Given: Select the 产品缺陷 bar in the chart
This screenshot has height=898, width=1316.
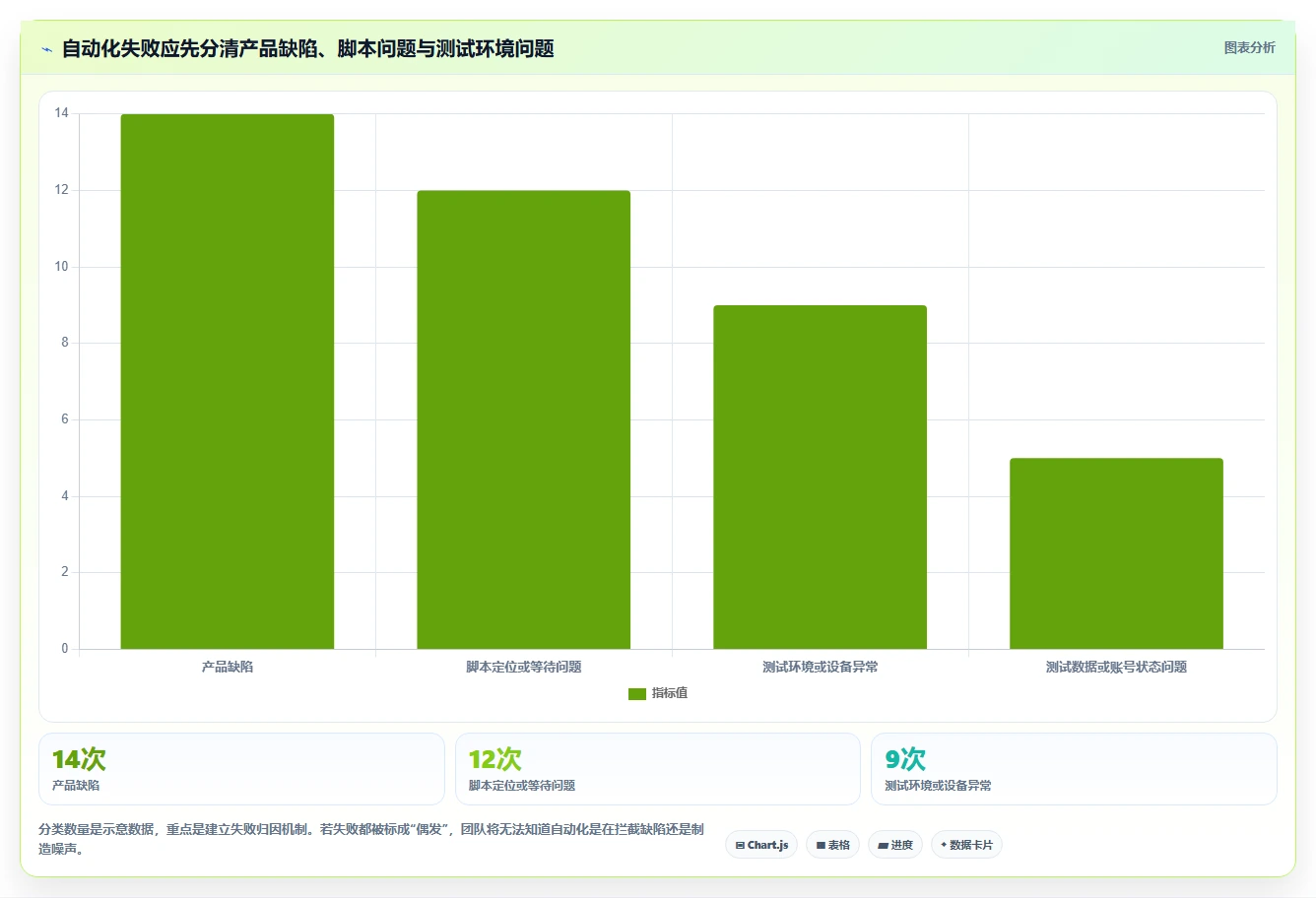Looking at the screenshot, I should pos(228,381).
